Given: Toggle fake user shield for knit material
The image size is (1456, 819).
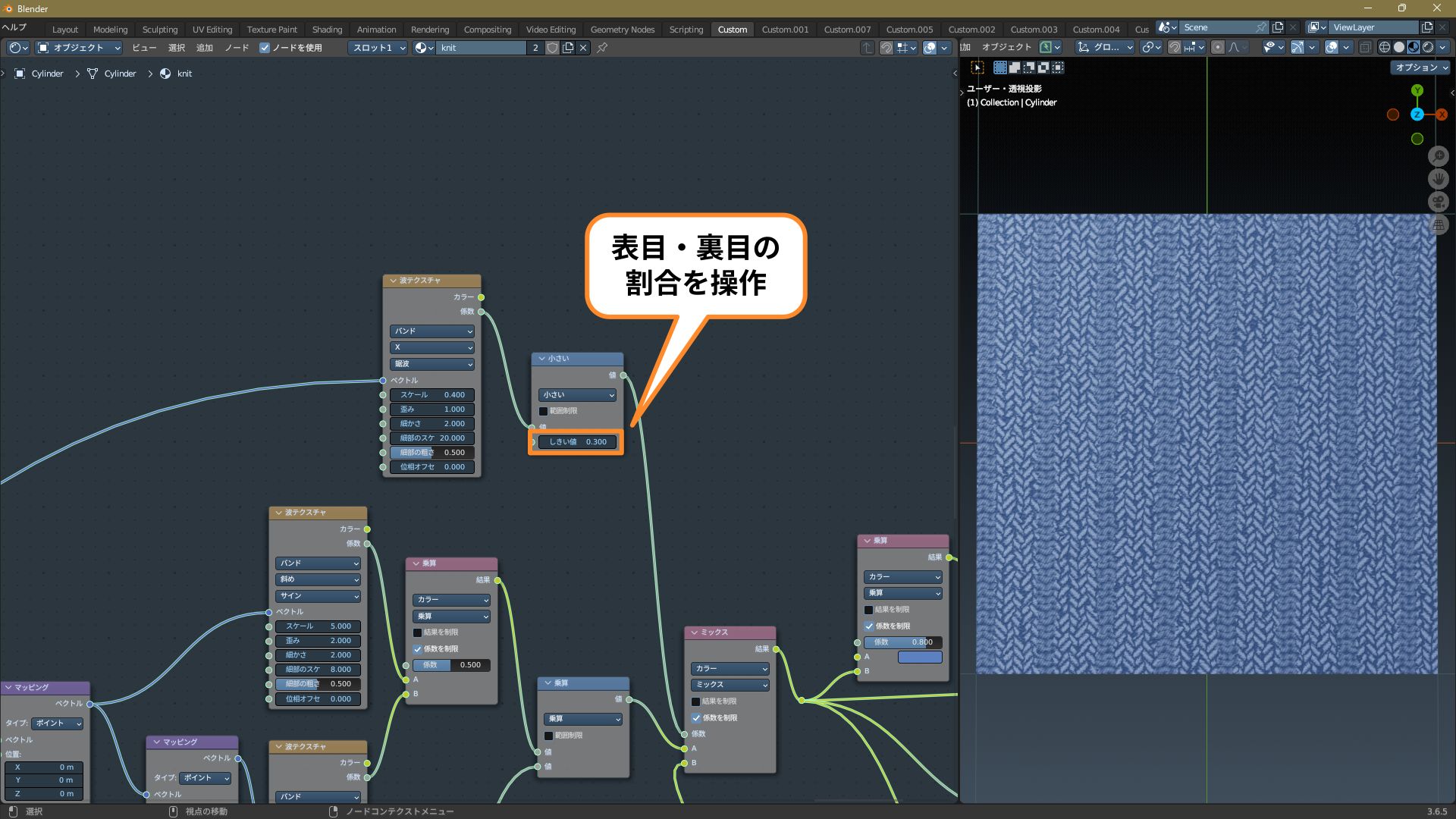Looking at the screenshot, I should click(x=552, y=48).
